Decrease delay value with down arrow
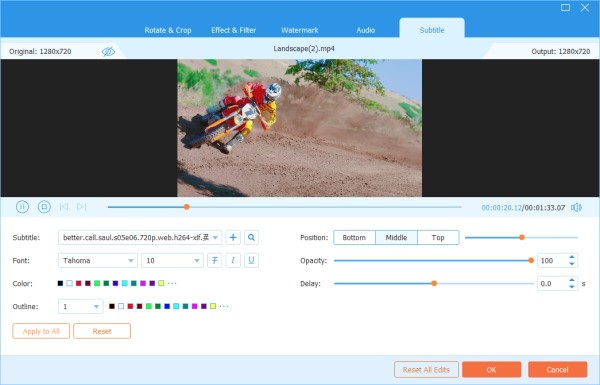The height and width of the screenshot is (385, 600). coord(572,287)
